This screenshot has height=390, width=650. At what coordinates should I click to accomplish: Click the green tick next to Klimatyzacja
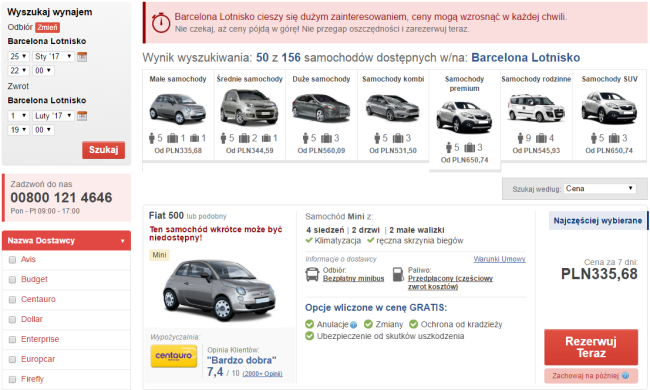[x=309, y=240]
